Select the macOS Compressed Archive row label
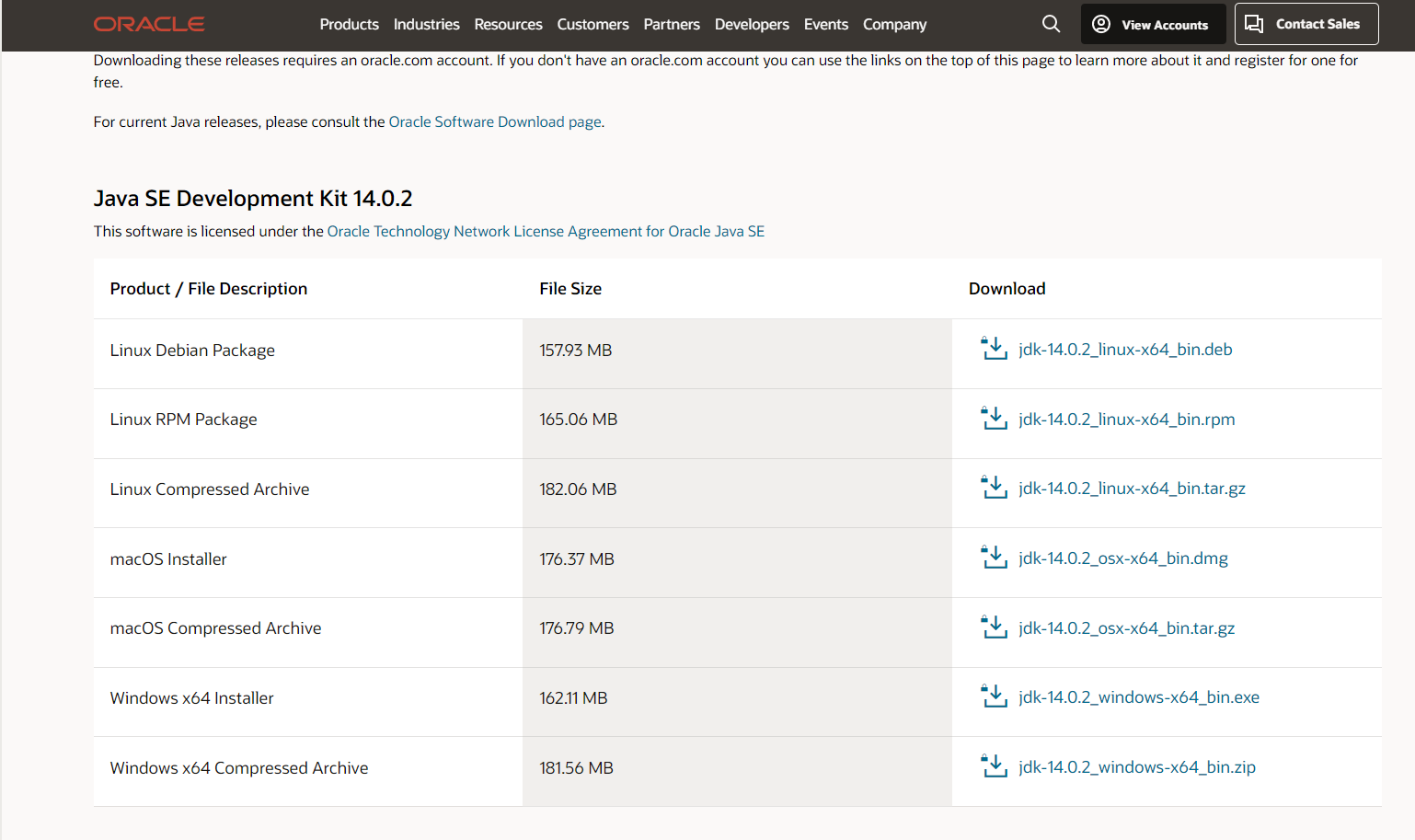Viewport: 1415px width, 840px height. tap(216, 628)
